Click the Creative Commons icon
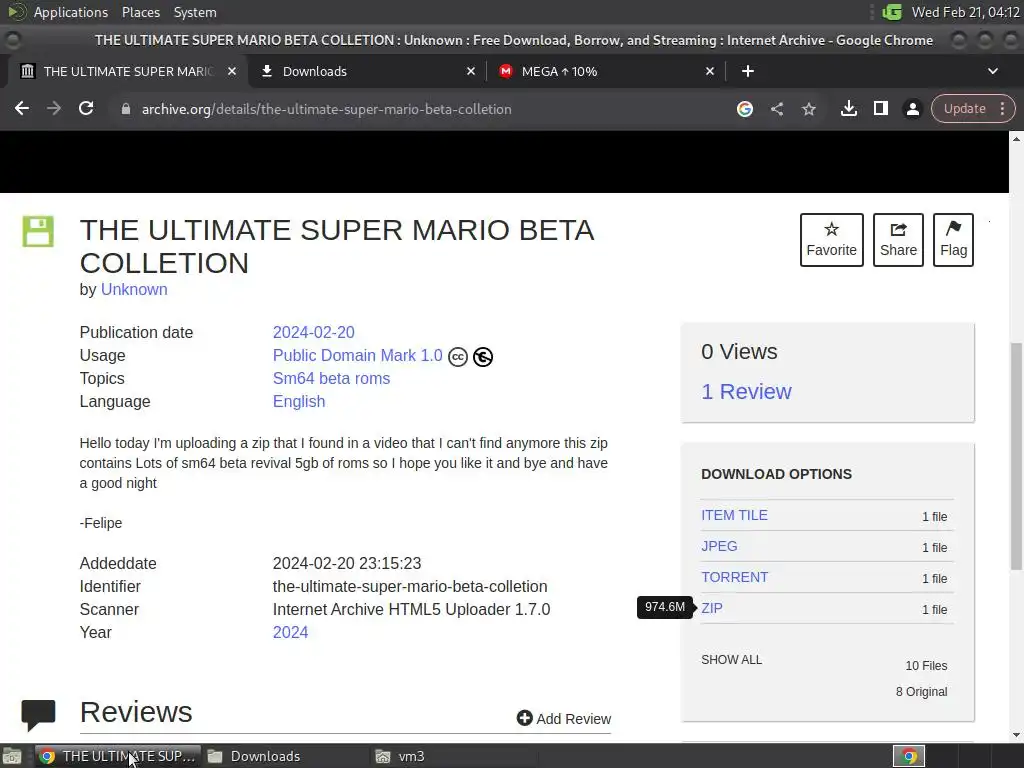The width and height of the screenshot is (1024, 768). click(x=458, y=357)
